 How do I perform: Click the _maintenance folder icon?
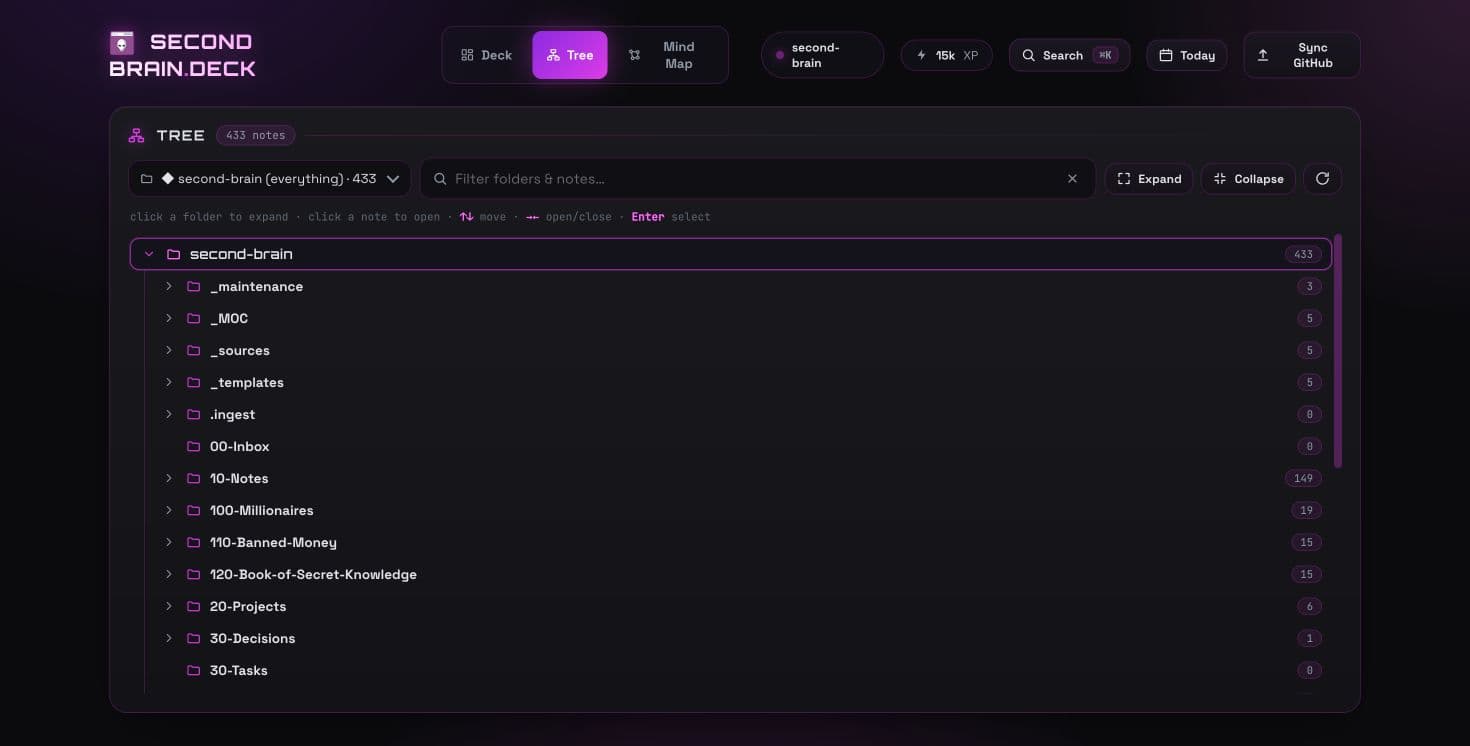194,286
